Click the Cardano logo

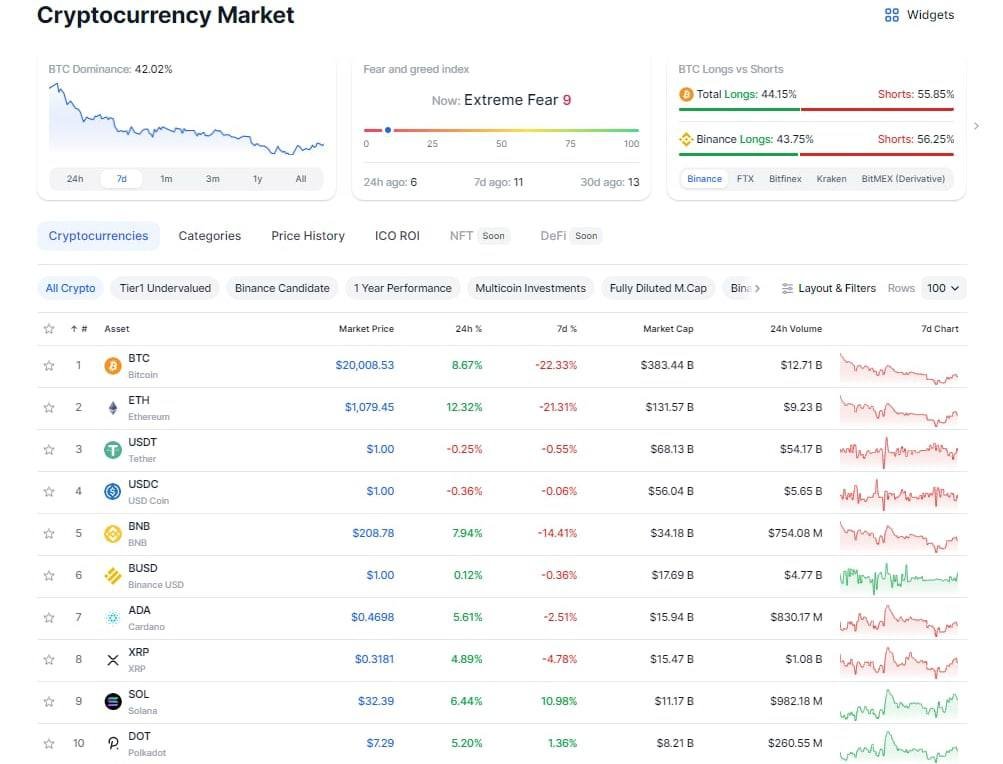coord(113,617)
